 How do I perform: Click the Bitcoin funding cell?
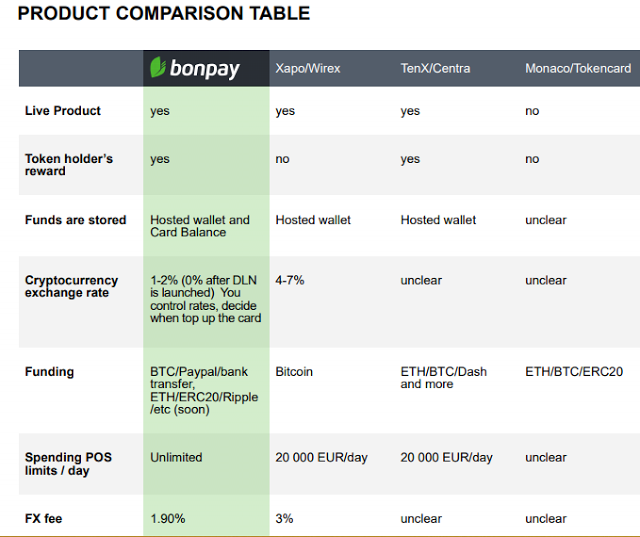(294, 372)
